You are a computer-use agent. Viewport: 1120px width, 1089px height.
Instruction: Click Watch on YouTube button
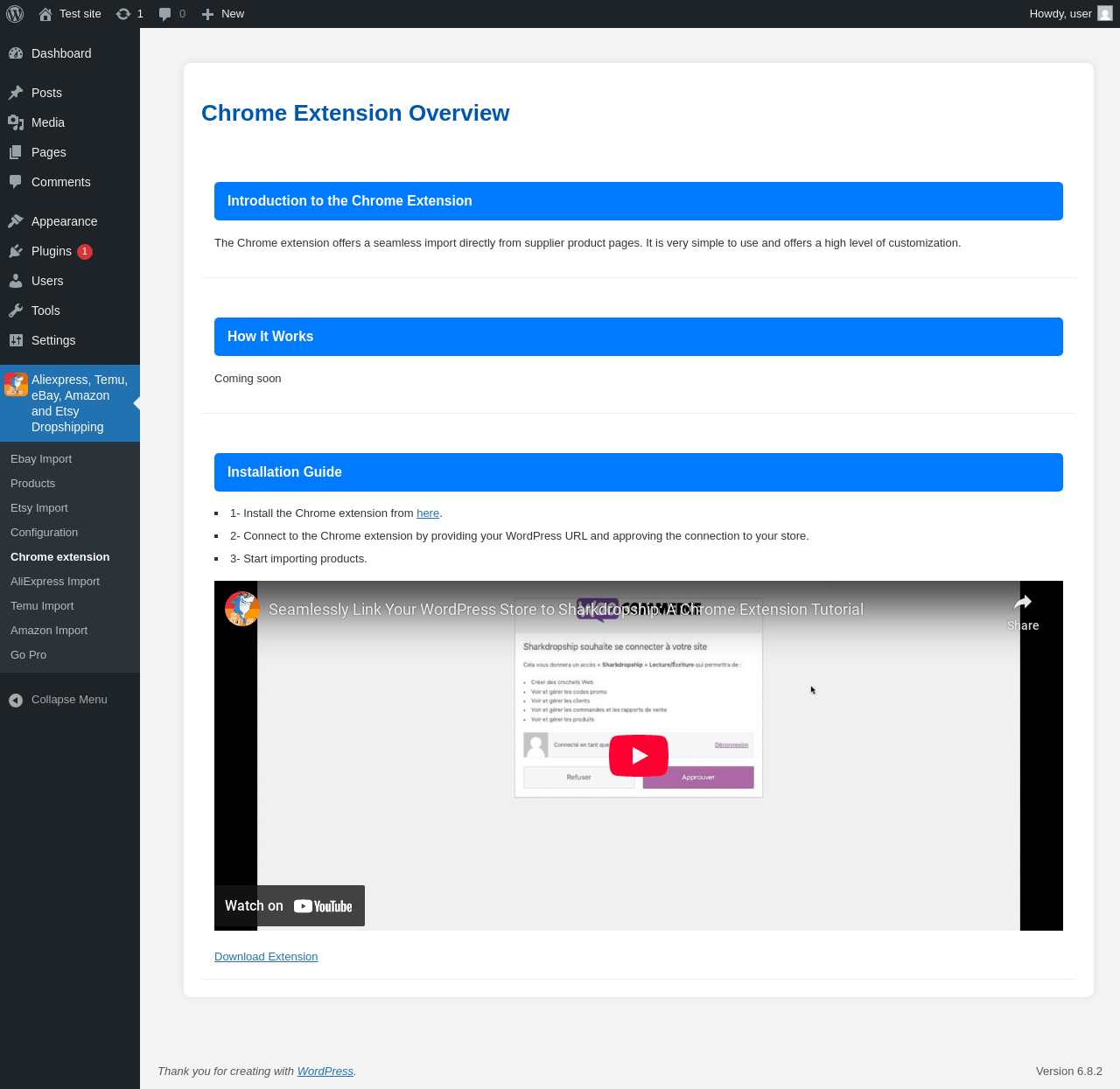pos(290,906)
